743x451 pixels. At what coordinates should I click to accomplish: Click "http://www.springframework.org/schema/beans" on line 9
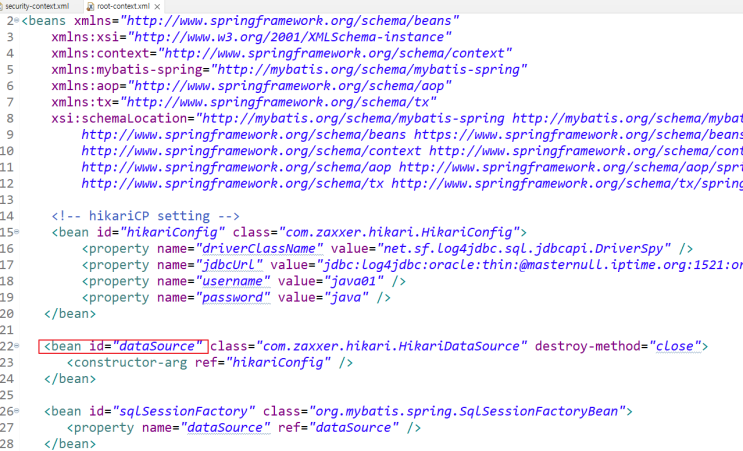tap(244, 135)
